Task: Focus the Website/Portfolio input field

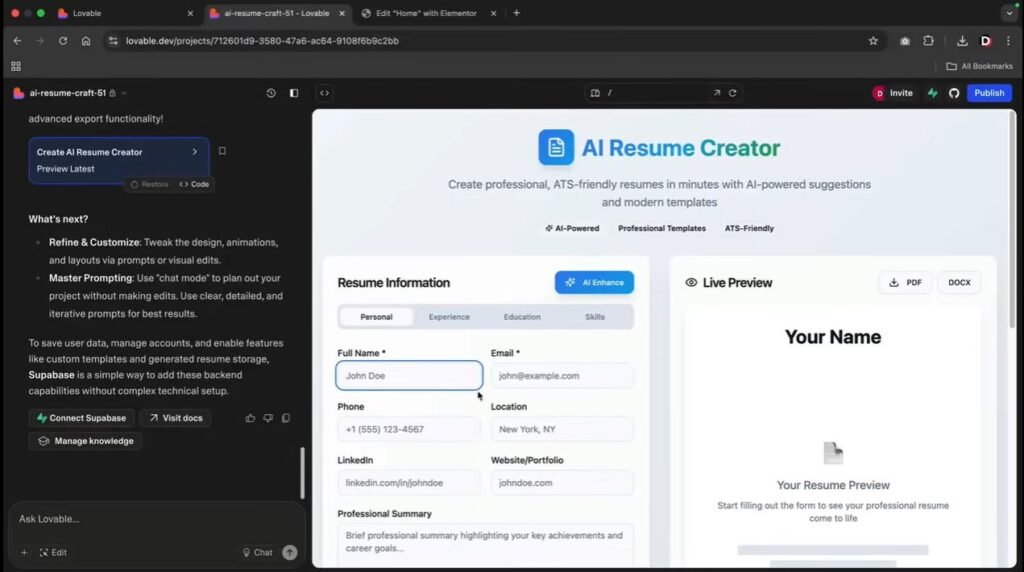Action: [562, 483]
